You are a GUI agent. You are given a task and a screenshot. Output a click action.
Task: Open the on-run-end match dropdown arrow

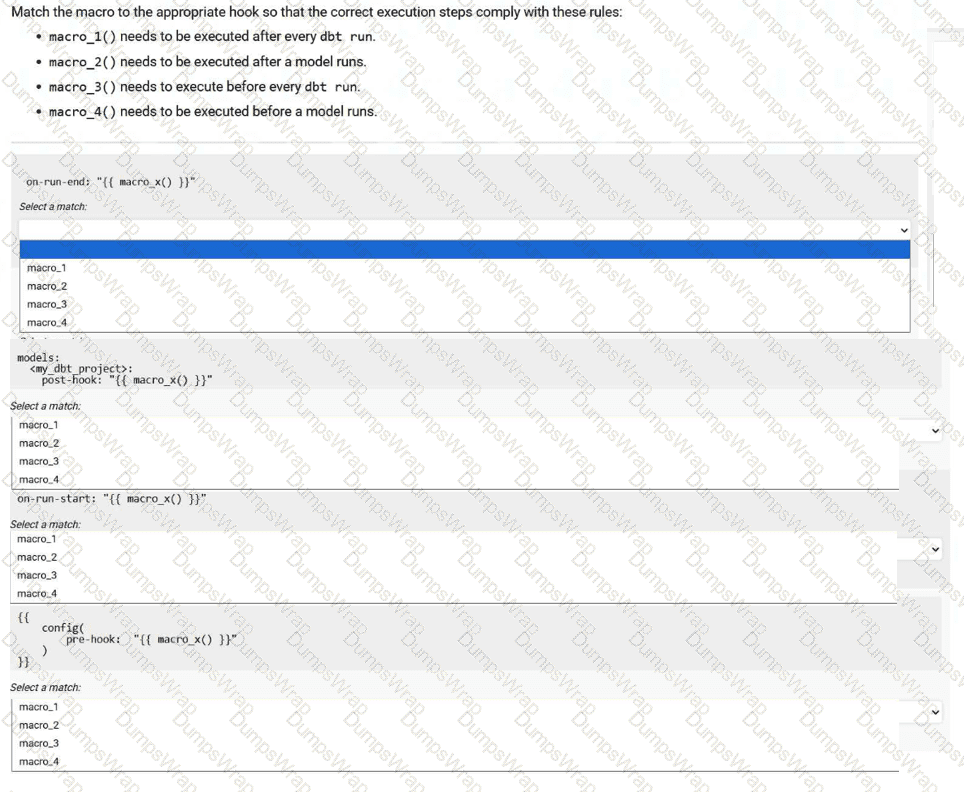click(904, 230)
